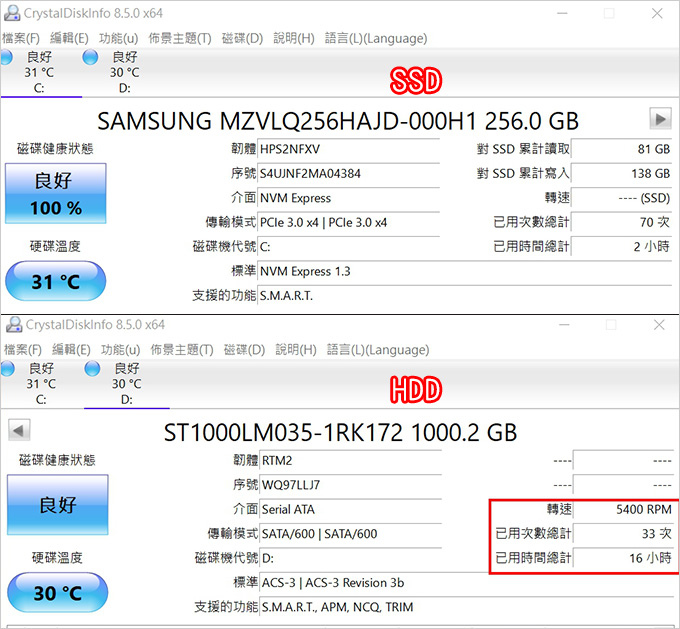
Task: Select features field S.M.A.R.T., APM, NCQ, TRIM
Action: click(x=466, y=606)
